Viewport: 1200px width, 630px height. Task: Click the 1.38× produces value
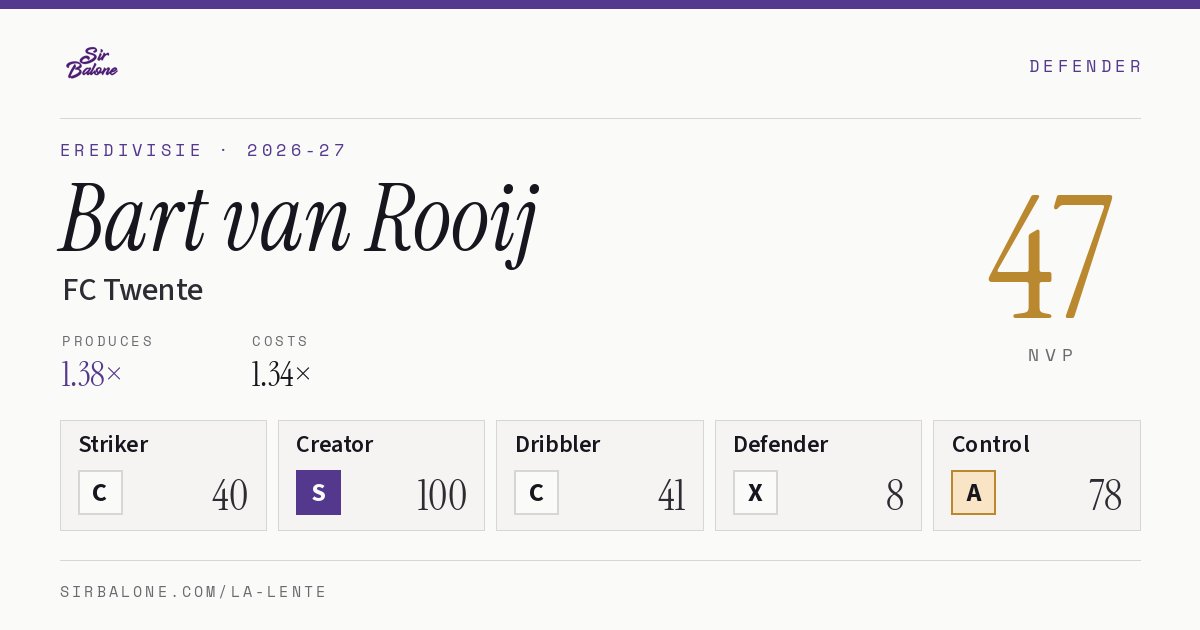(x=92, y=374)
